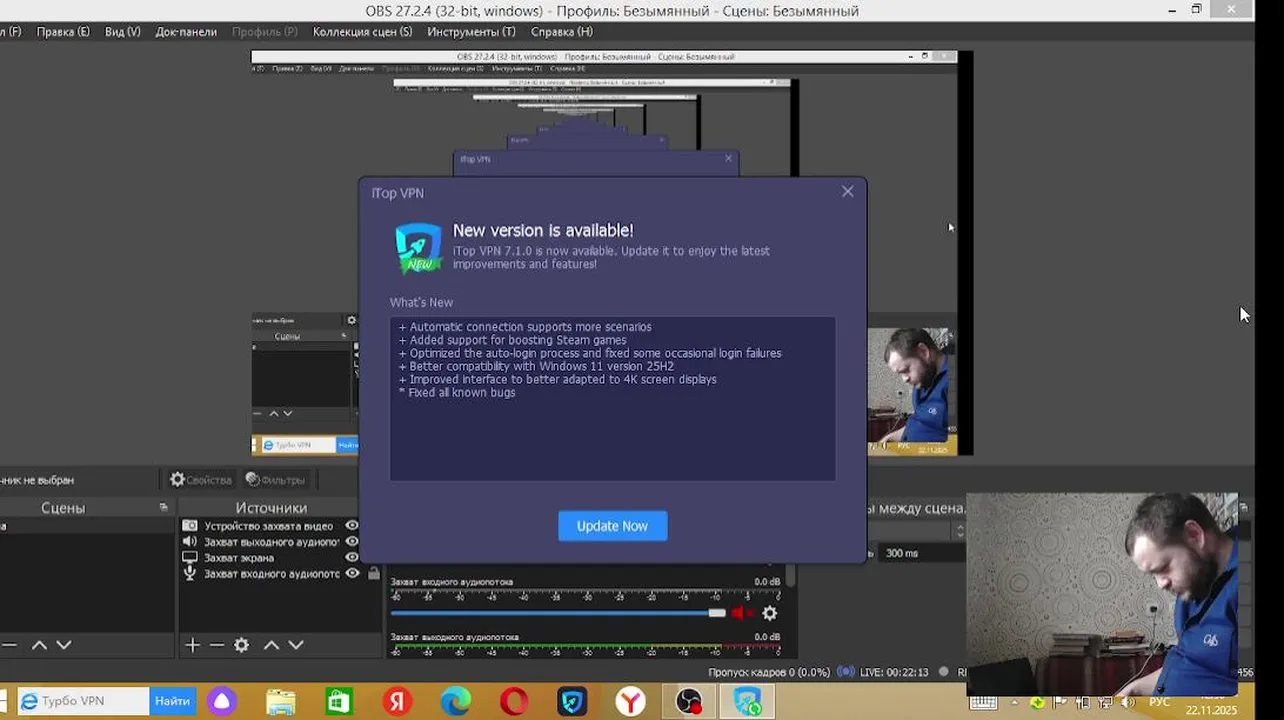This screenshot has height=720, width=1284.
Task: Open the Коллекция сцен (S) menu
Action: pos(362,32)
